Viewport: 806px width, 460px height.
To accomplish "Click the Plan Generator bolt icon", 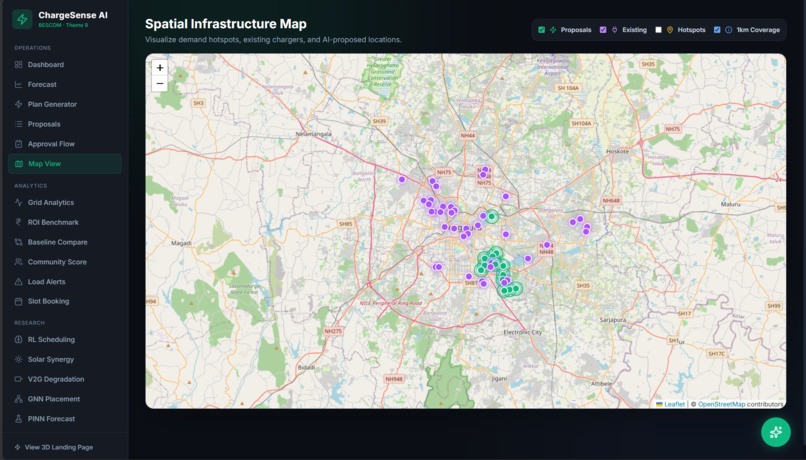I will [19, 104].
